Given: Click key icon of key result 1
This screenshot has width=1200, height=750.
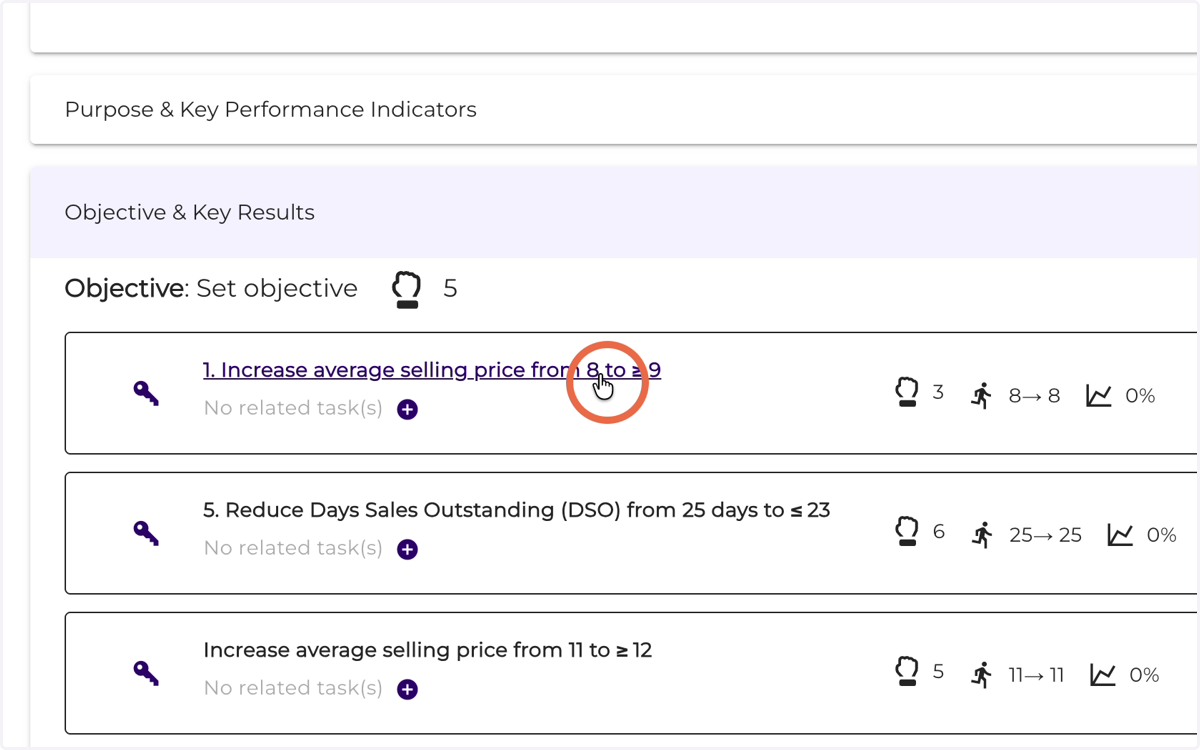Looking at the screenshot, I should tap(146, 393).
